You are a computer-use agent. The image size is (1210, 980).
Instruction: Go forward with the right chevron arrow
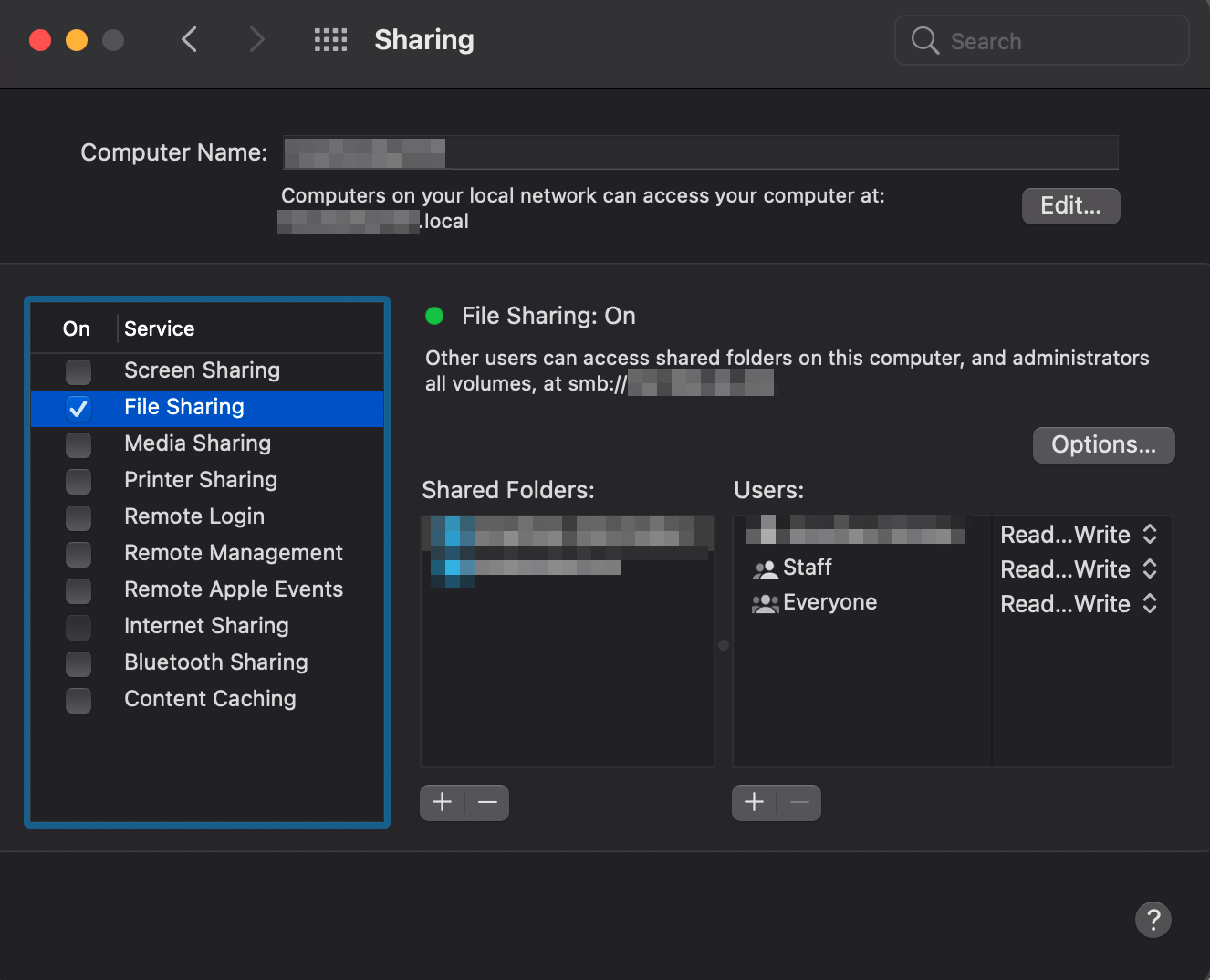click(x=256, y=39)
